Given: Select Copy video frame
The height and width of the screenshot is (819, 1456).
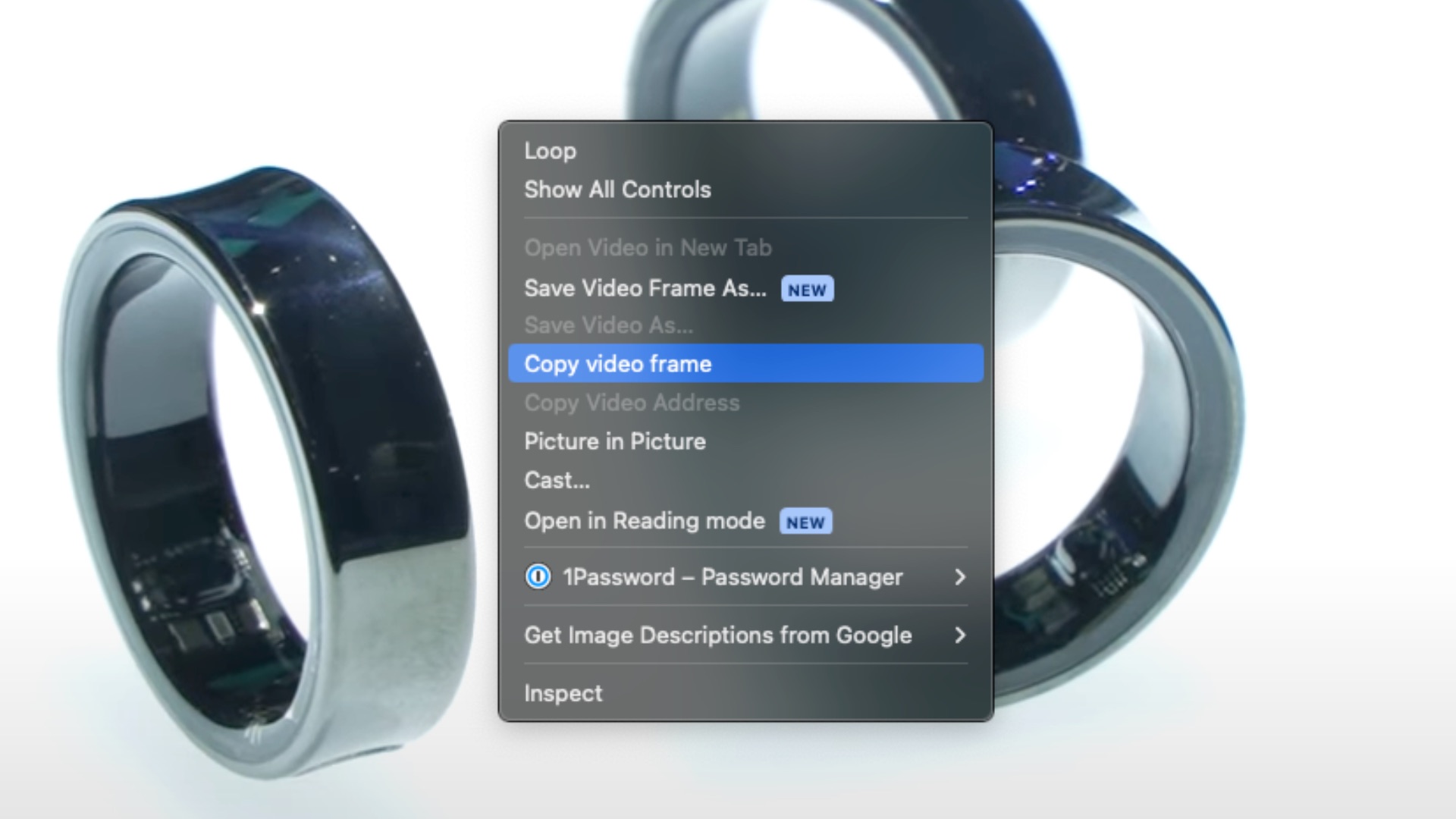Looking at the screenshot, I should (x=617, y=364).
